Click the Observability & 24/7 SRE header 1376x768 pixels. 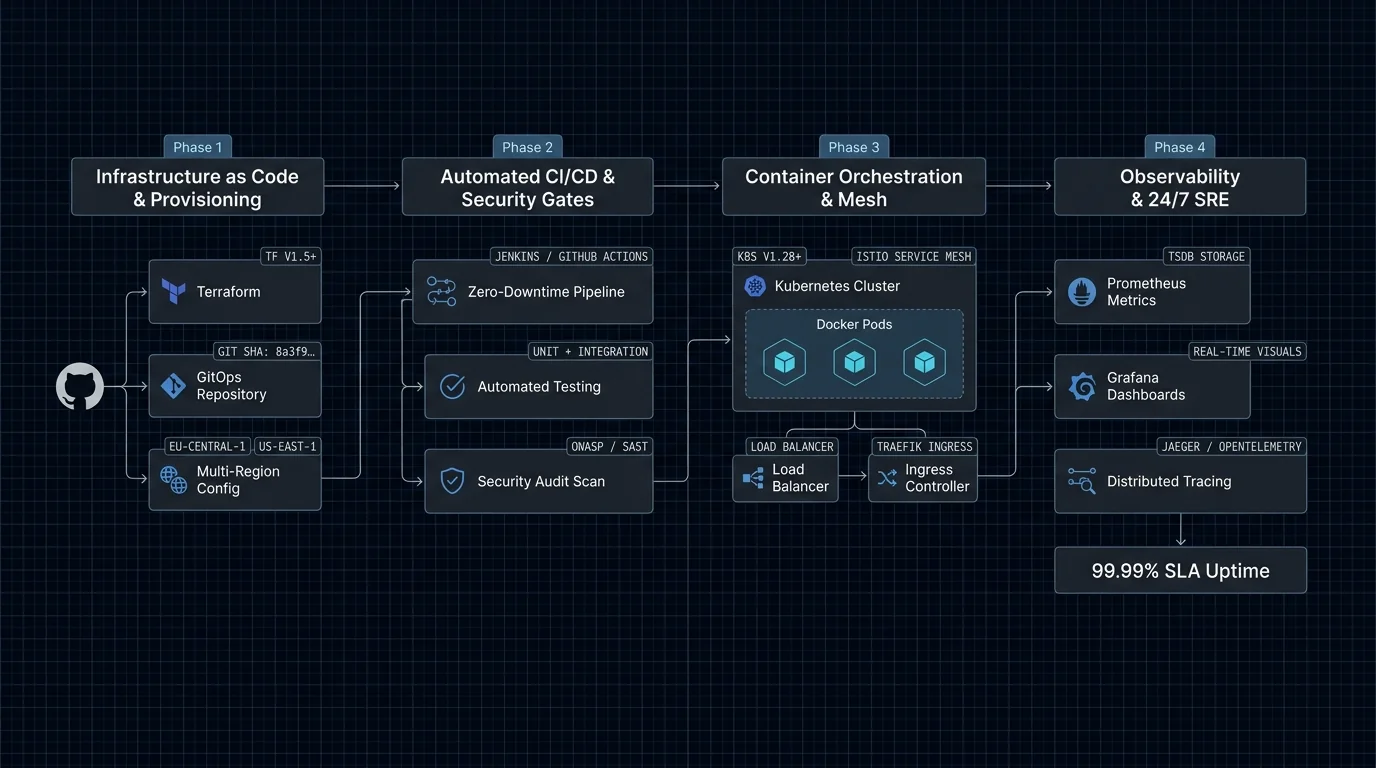[x=1180, y=187]
